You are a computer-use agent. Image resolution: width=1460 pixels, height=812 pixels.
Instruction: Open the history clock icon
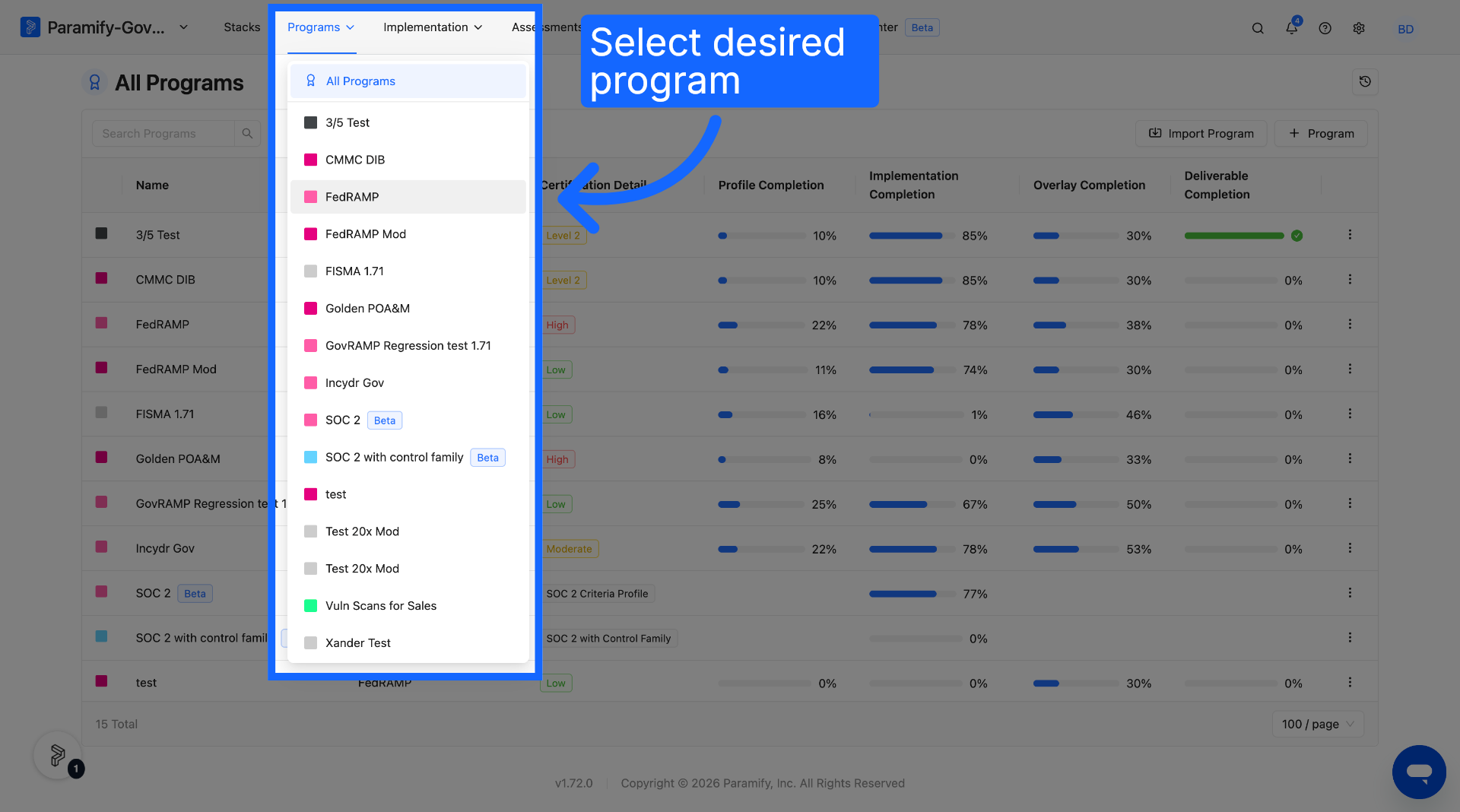1365,81
